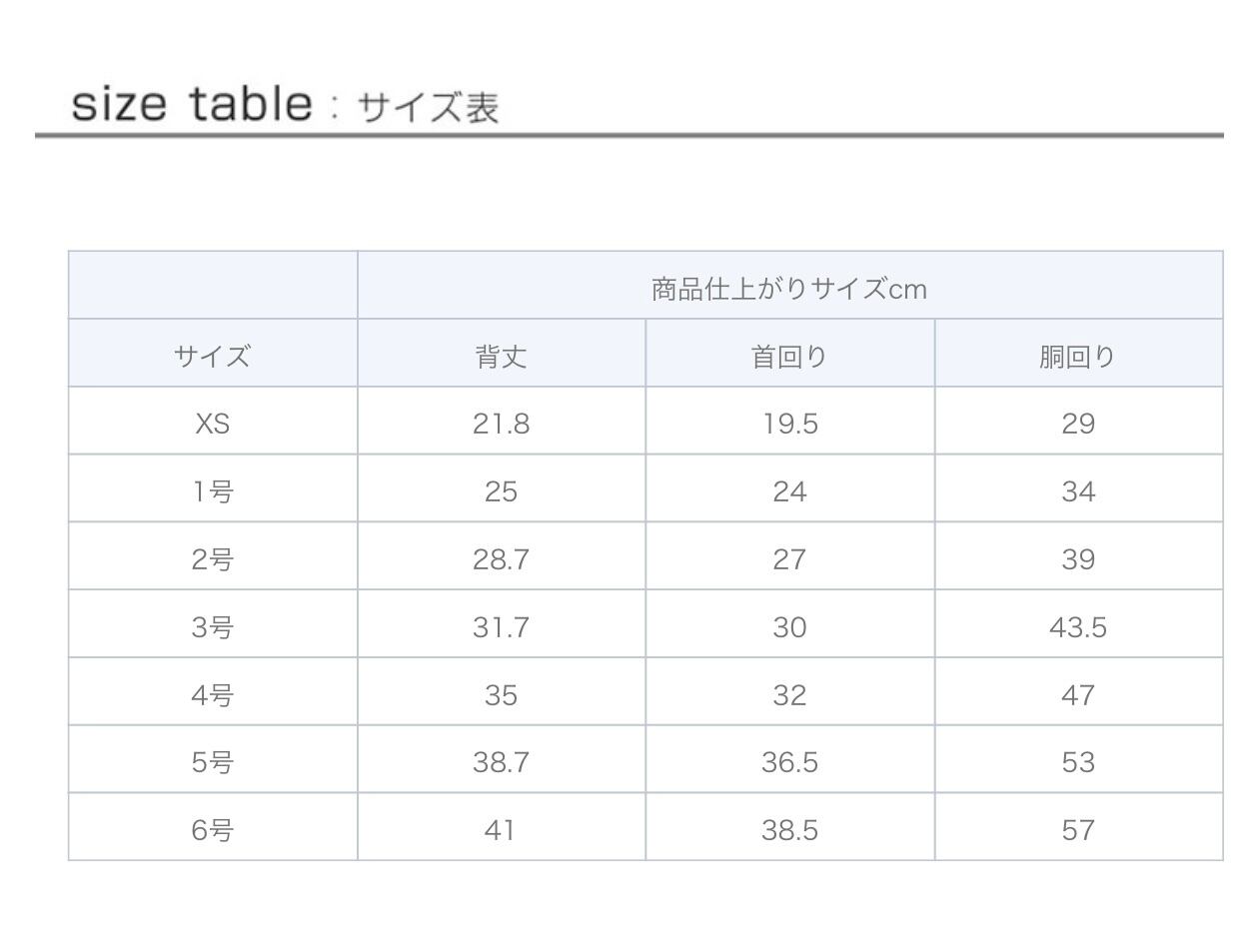The height and width of the screenshot is (952, 1257).
Task: Select the 3号 size row label
Action: [x=212, y=627]
